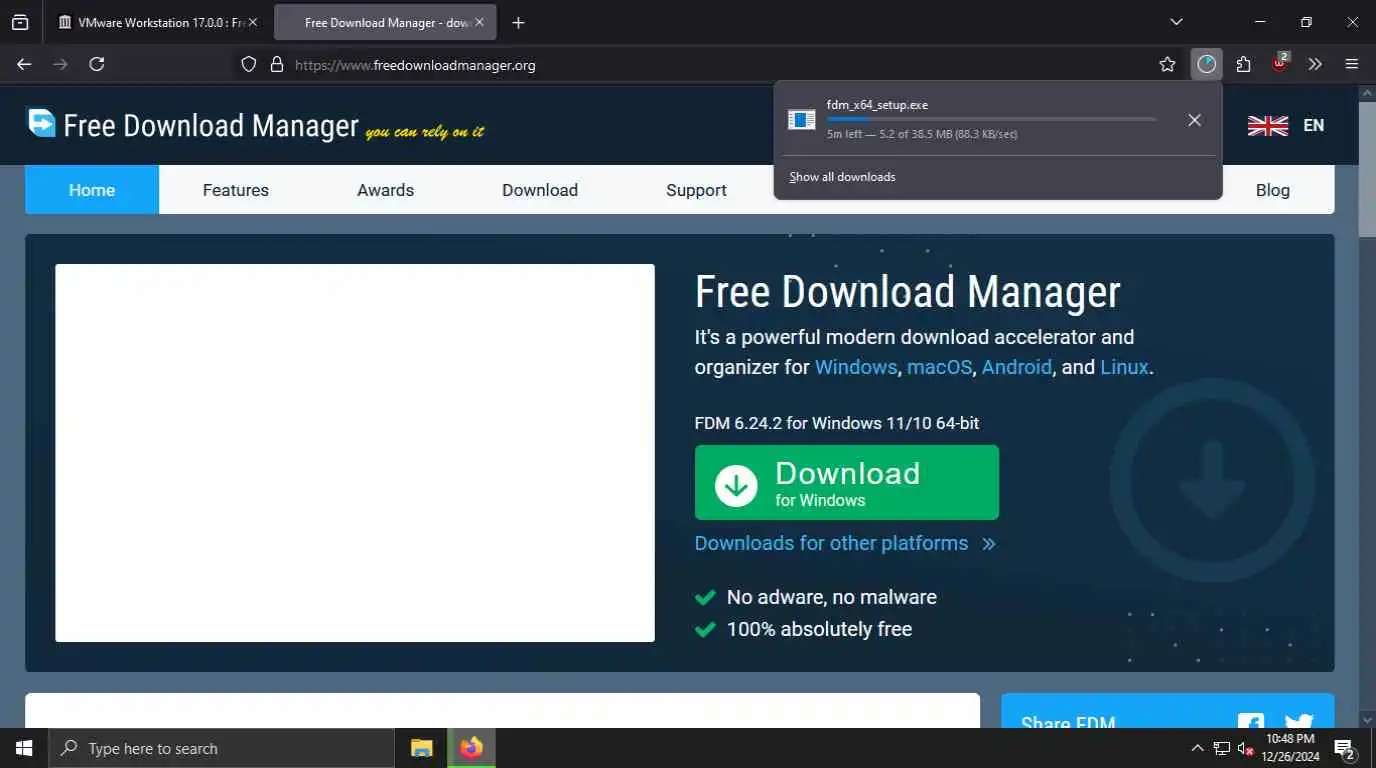Click the taskbar search box
The image size is (1376, 768).
[x=221, y=748]
